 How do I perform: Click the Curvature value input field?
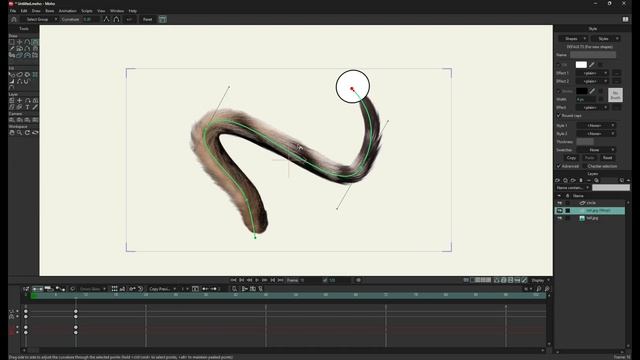91,19
